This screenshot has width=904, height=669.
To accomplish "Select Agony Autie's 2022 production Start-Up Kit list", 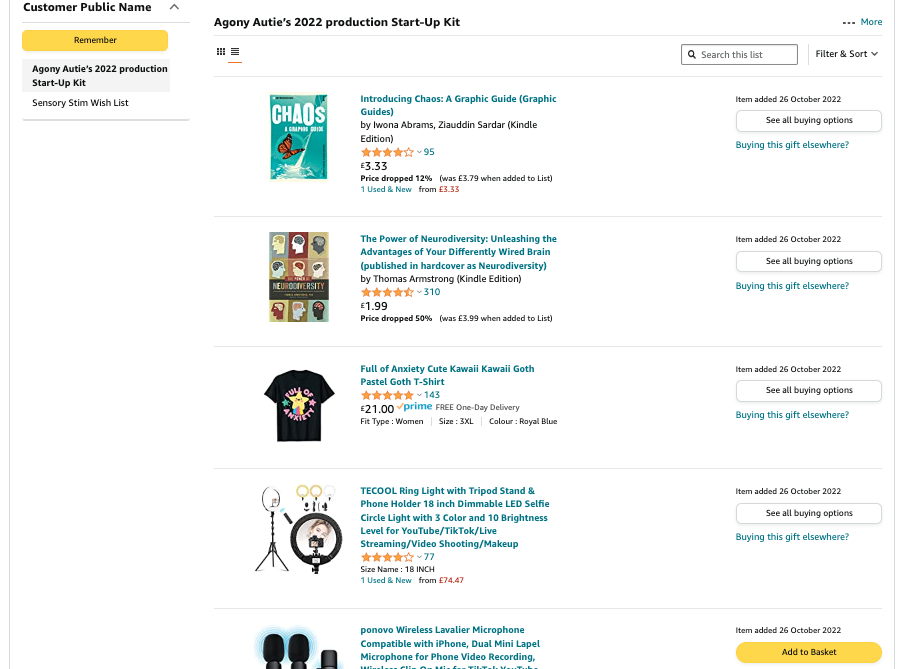I will 96,76.
